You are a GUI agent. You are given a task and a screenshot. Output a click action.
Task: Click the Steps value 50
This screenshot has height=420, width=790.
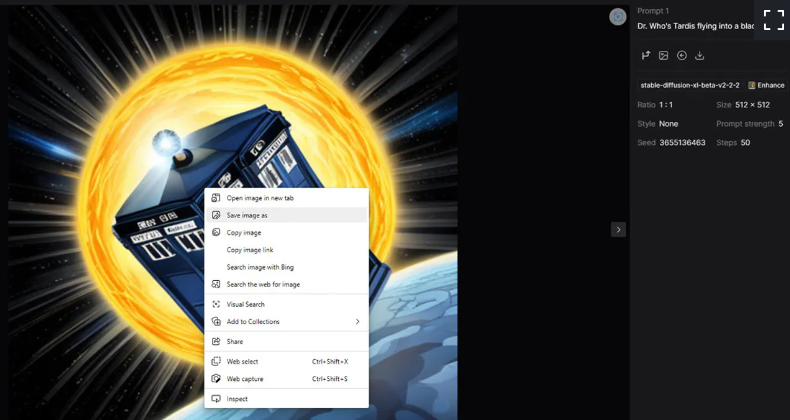745,143
